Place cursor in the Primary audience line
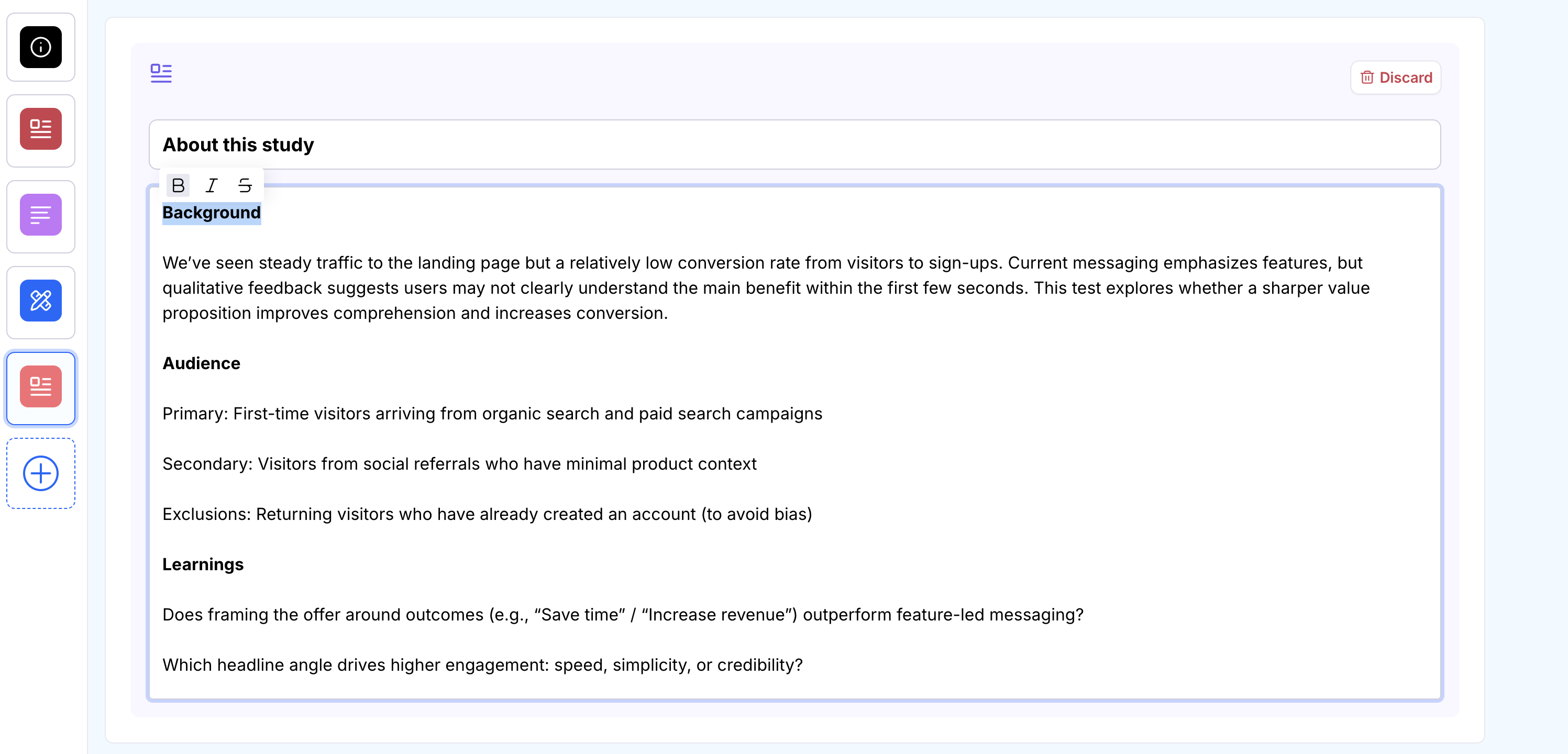 click(x=492, y=414)
